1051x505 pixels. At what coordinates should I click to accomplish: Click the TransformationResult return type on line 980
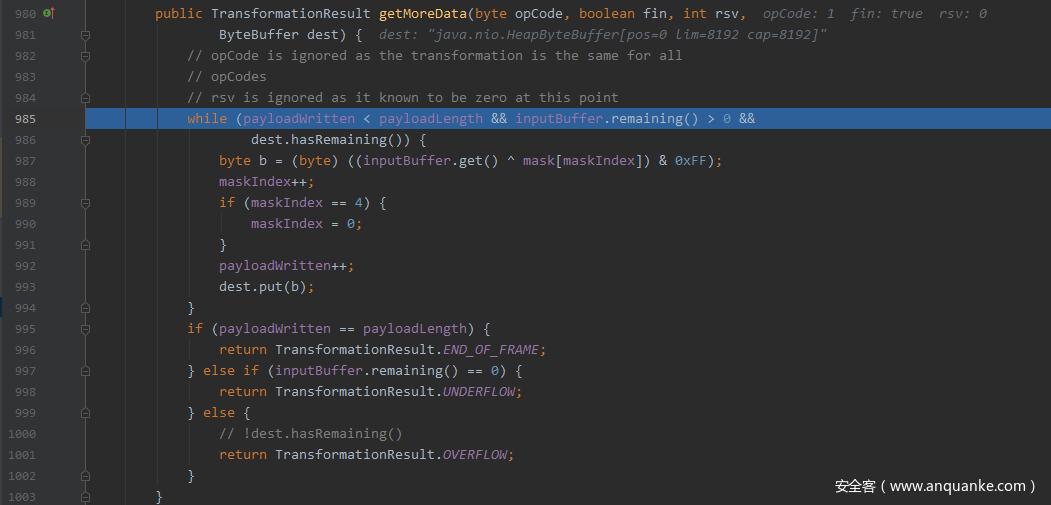tap(291, 13)
